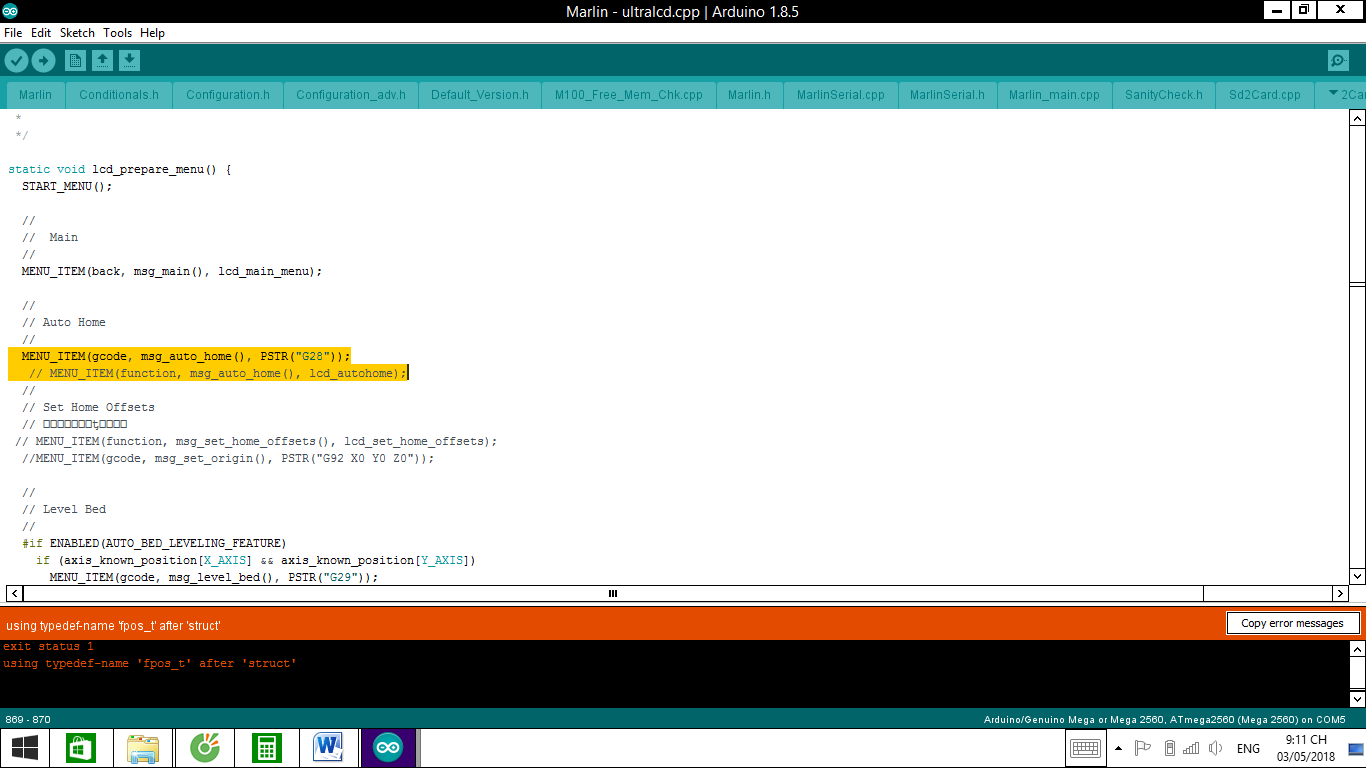Open the Windows Store from taskbar
This screenshot has height=768, width=1366.
(x=80, y=748)
